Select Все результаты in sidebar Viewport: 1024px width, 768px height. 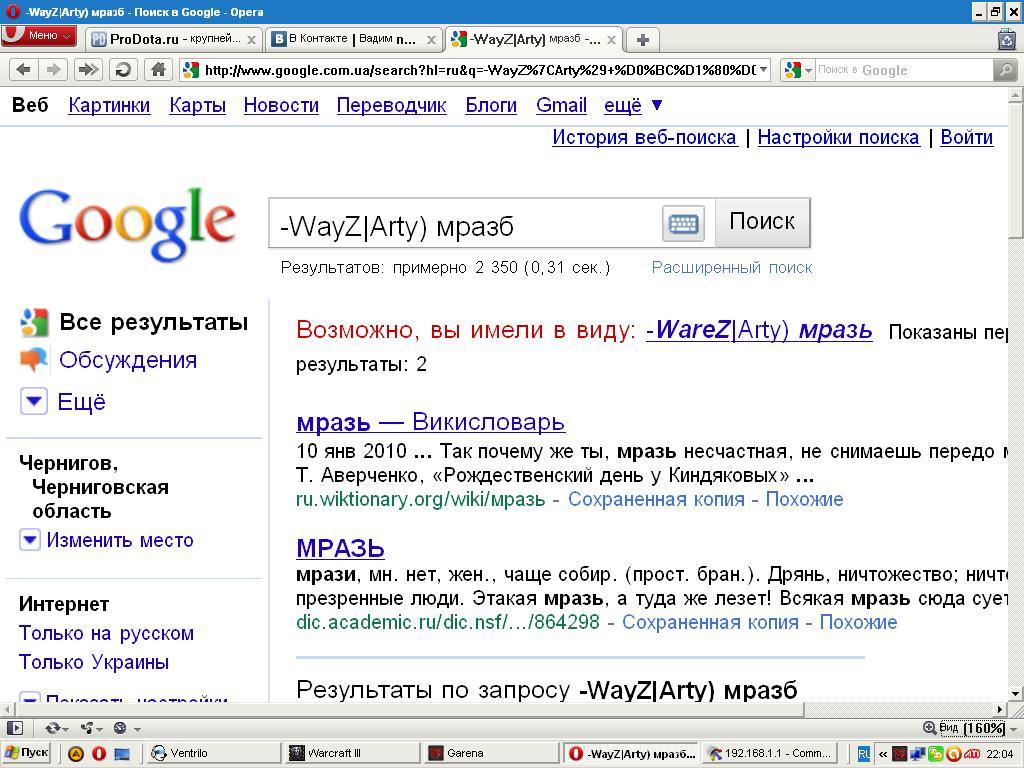pos(153,322)
